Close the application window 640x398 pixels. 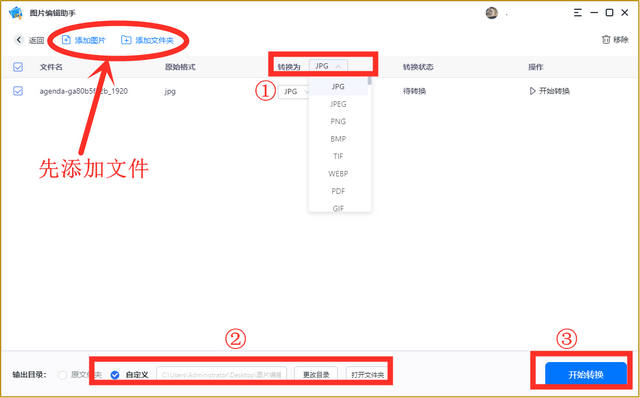coord(625,13)
